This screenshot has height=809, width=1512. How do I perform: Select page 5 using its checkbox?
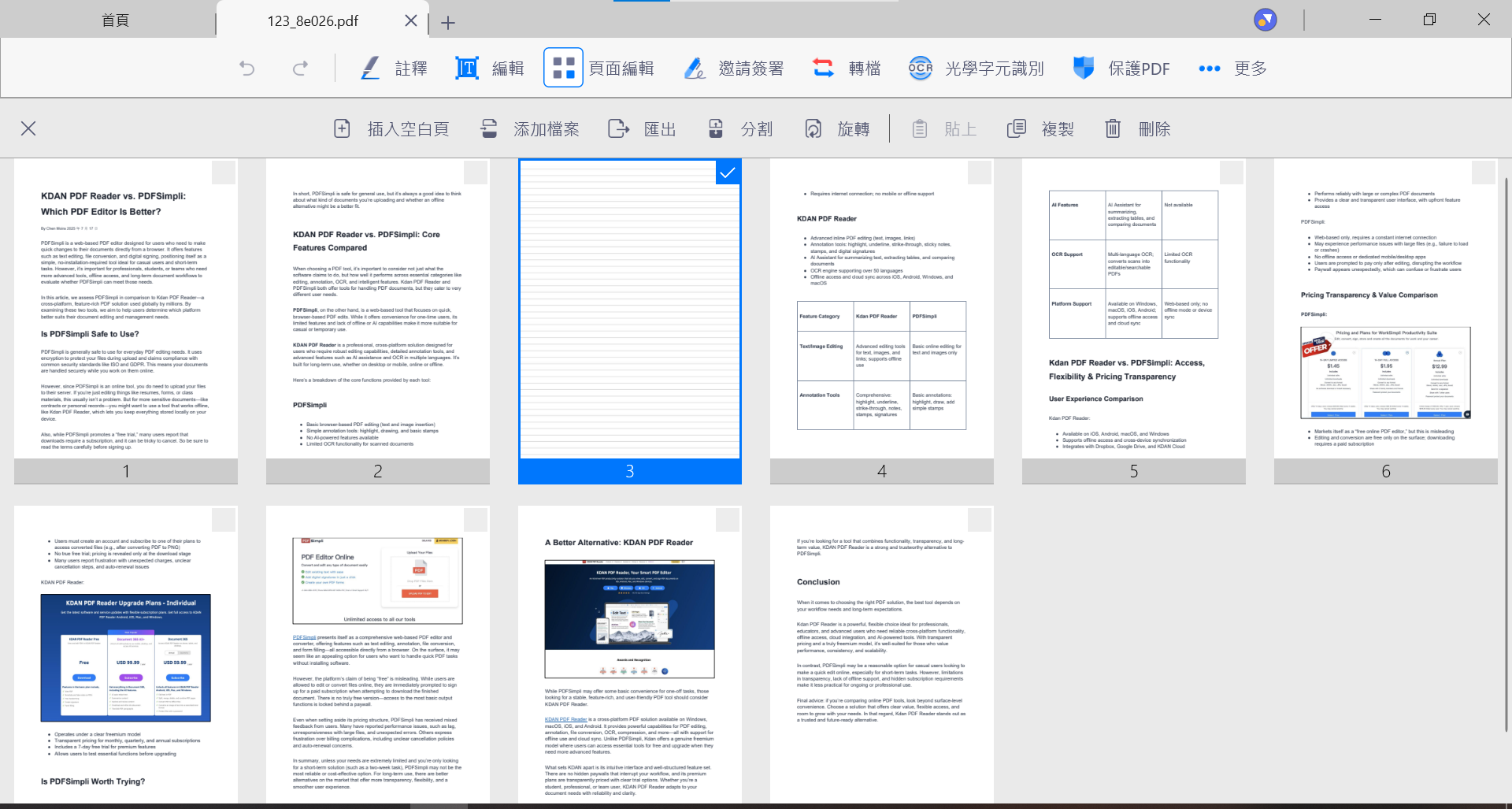click(x=1231, y=173)
